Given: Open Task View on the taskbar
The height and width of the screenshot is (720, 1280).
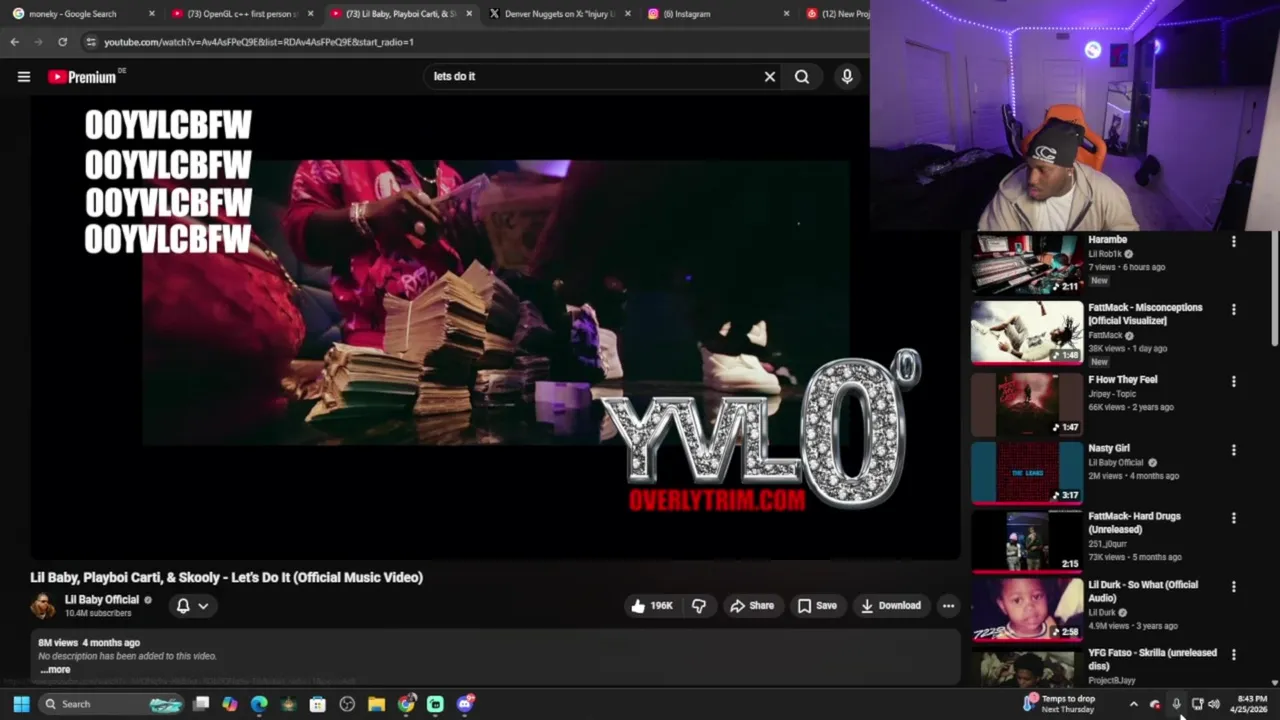Looking at the screenshot, I should pyautogui.click(x=201, y=704).
